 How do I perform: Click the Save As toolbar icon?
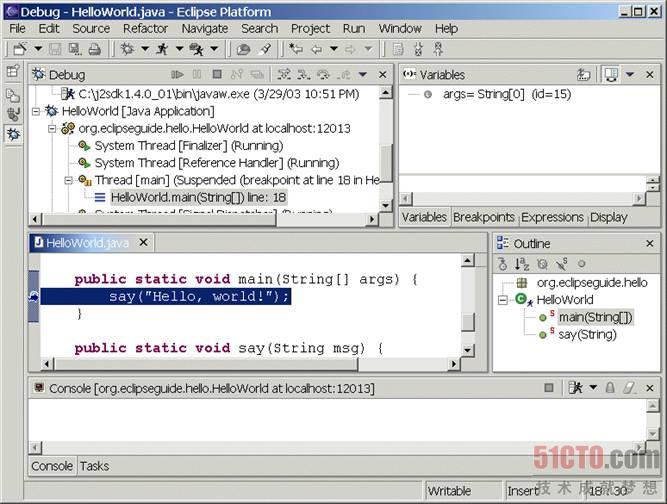click(75, 49)
